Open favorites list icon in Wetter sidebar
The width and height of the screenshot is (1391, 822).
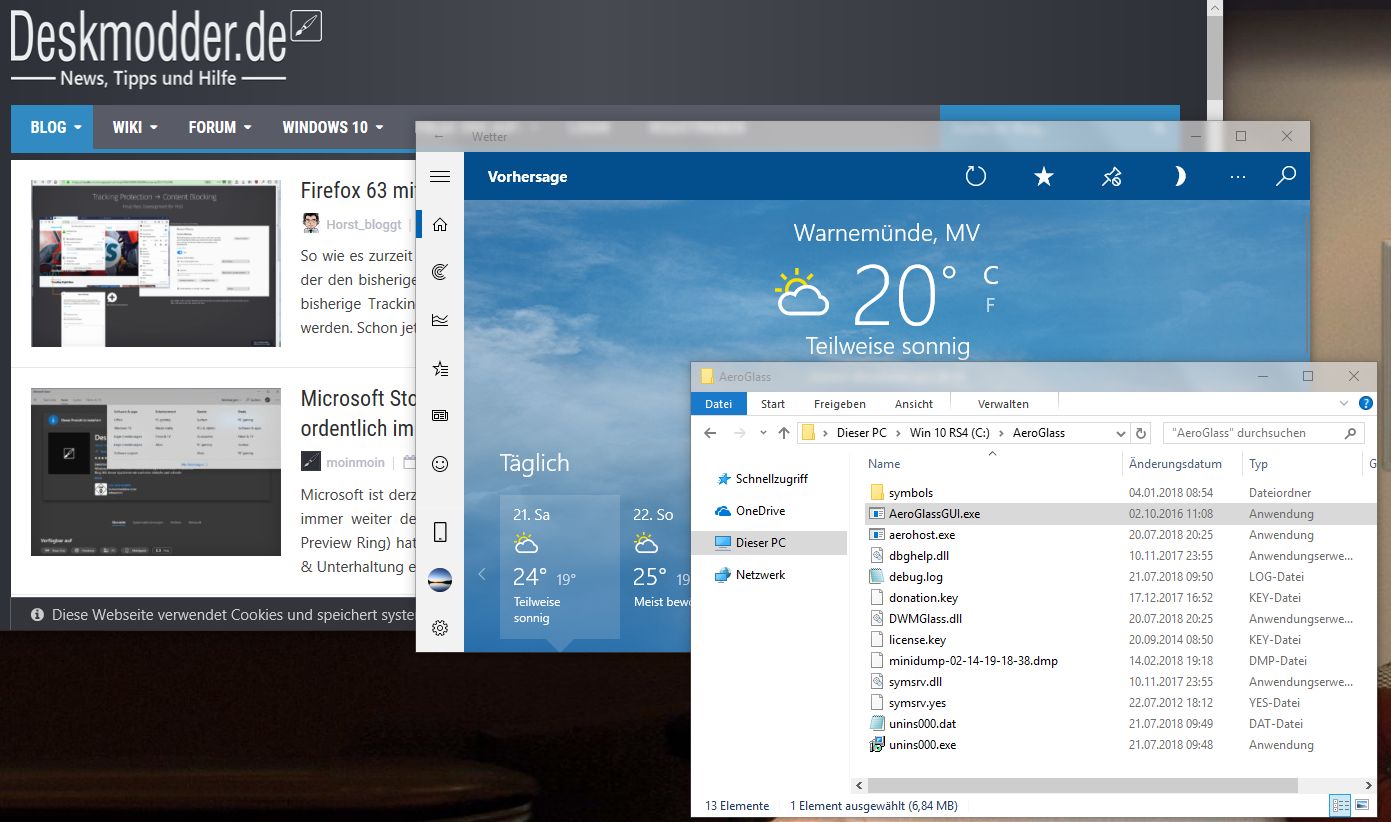440,368
